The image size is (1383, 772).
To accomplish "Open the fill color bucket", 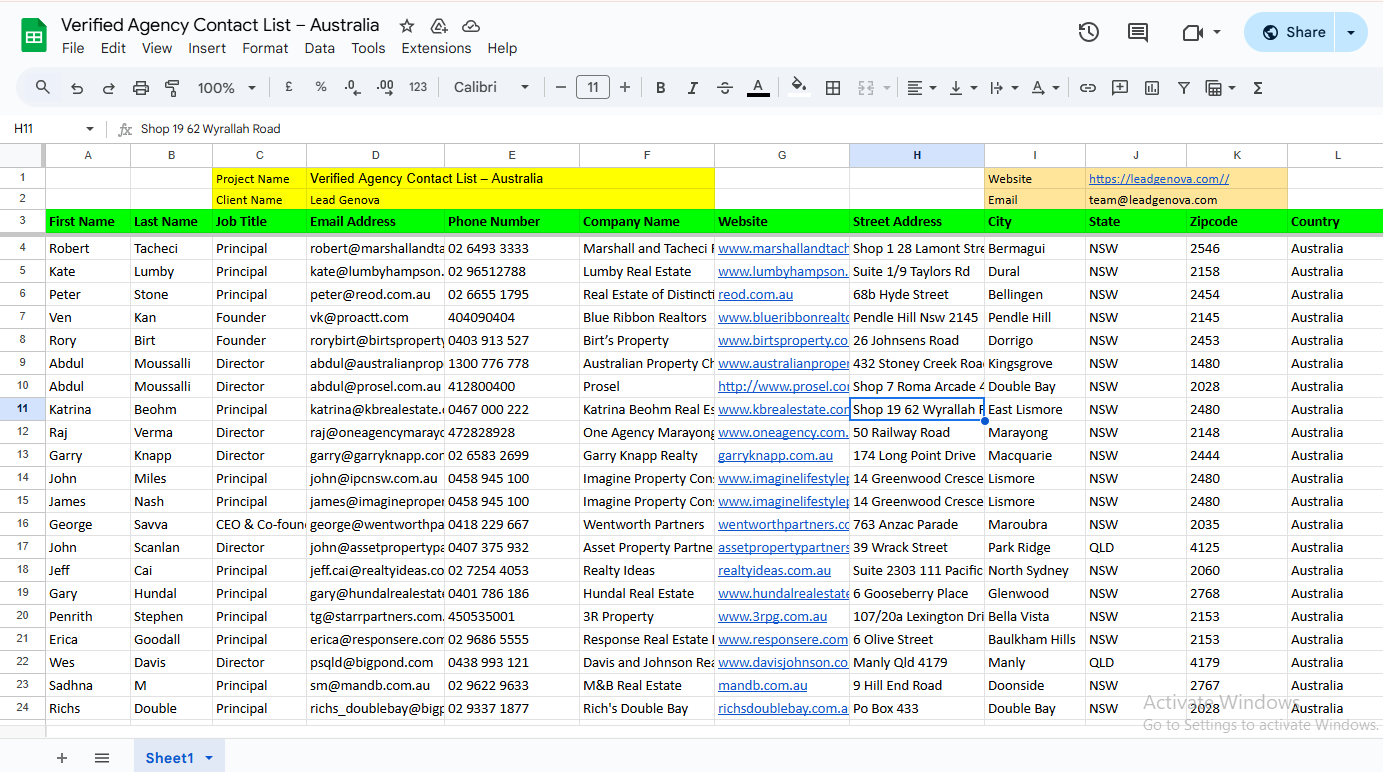I will [x=799, y=88].
